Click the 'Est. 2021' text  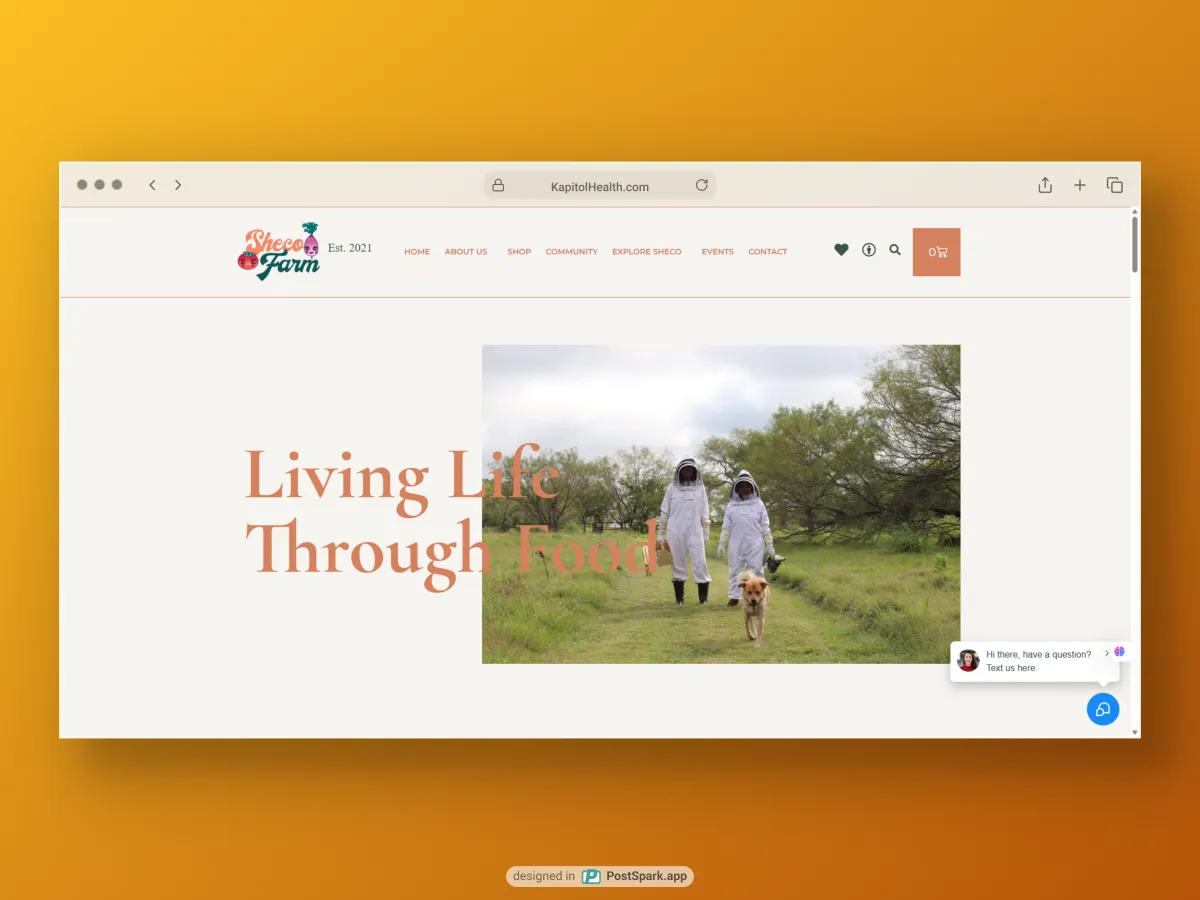coord(350,248)
